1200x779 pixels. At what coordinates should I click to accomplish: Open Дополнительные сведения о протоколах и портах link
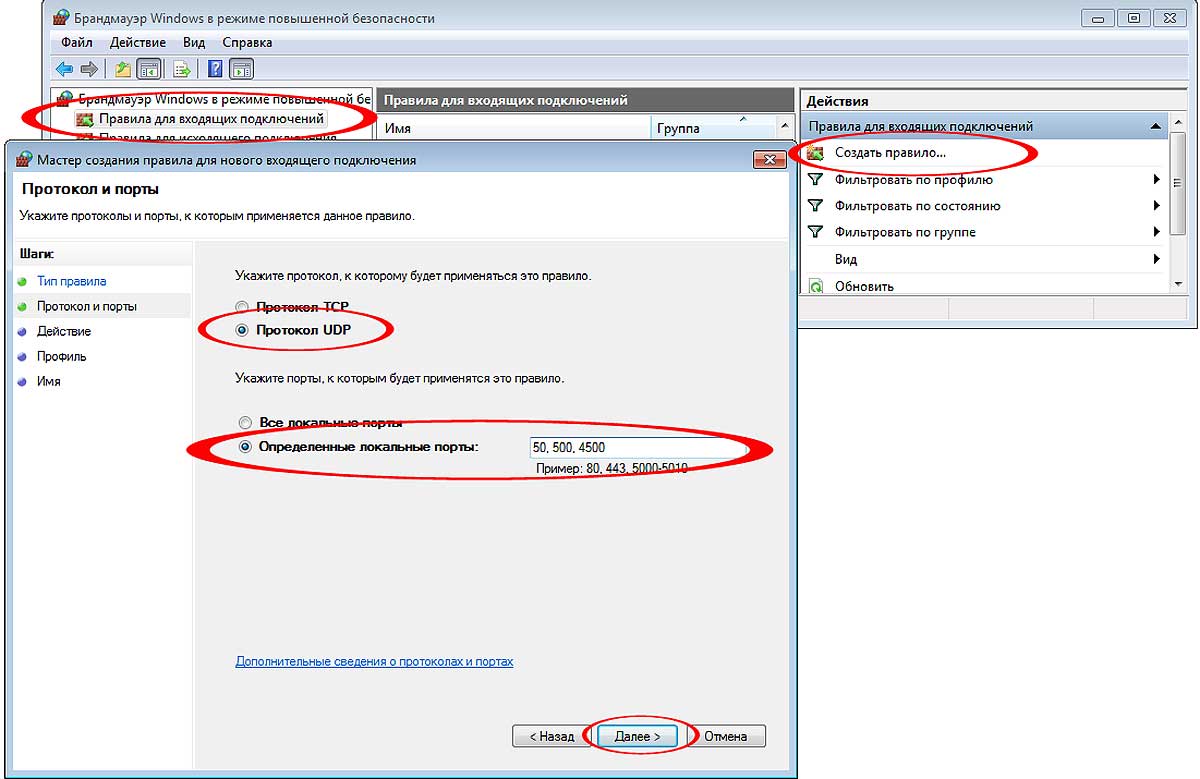coord(374,662)
